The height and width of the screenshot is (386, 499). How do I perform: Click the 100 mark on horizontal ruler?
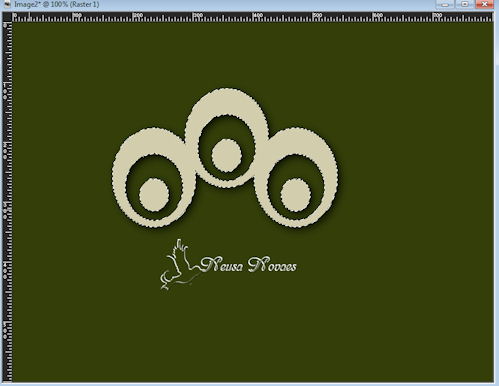(77, 16)
